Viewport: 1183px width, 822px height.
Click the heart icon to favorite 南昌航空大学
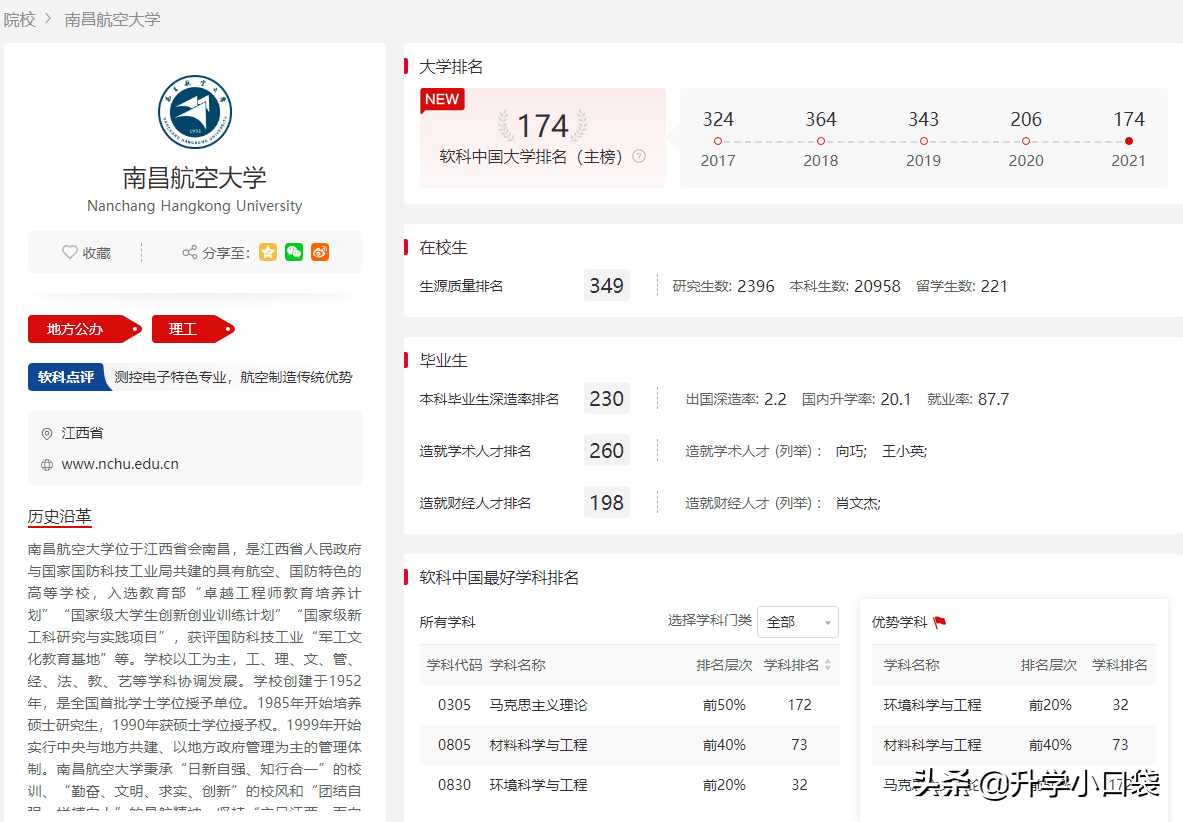(x=69, y=252)
